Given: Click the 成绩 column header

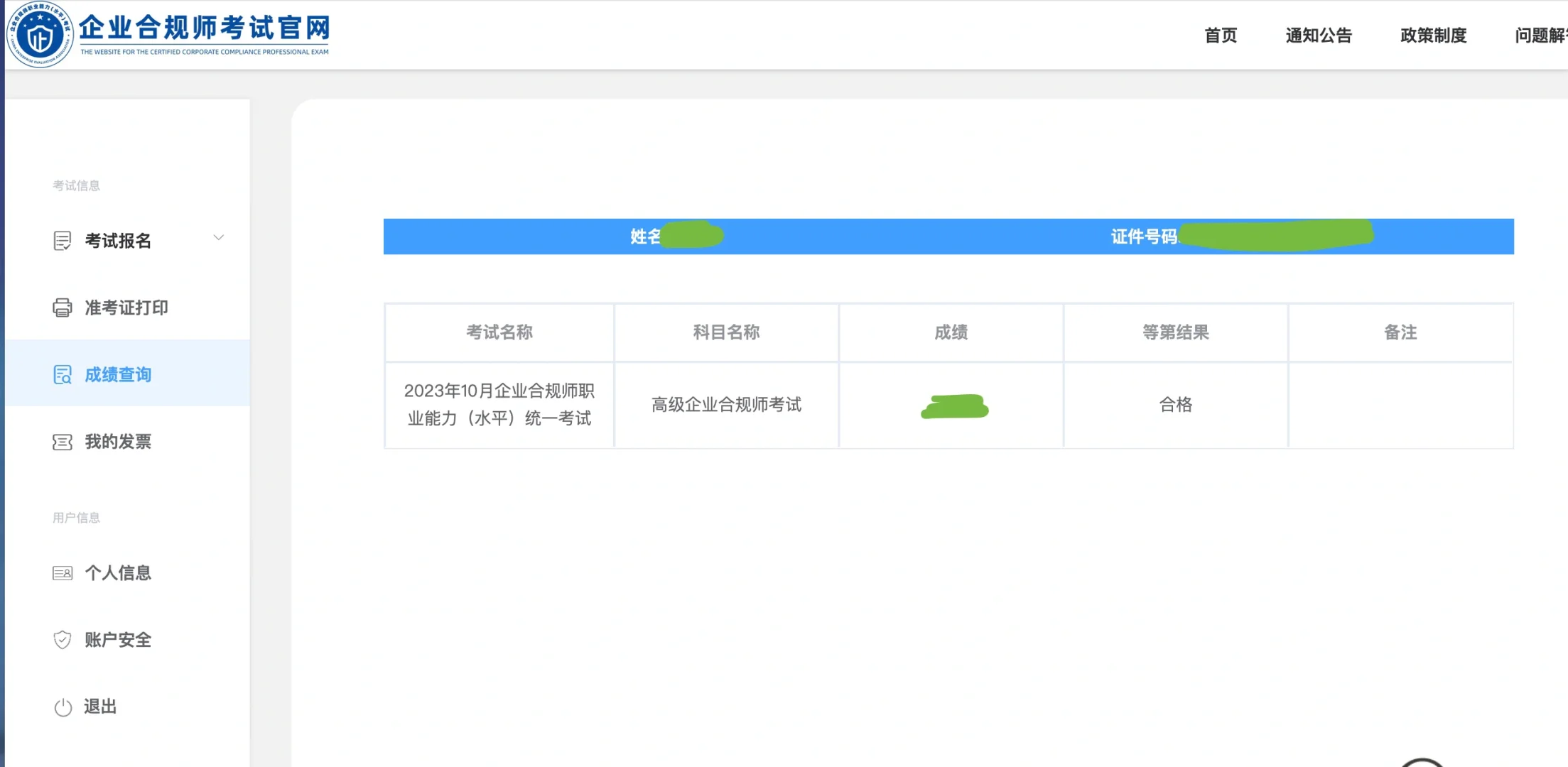Looking at the screenshot, I should (951, 332).
